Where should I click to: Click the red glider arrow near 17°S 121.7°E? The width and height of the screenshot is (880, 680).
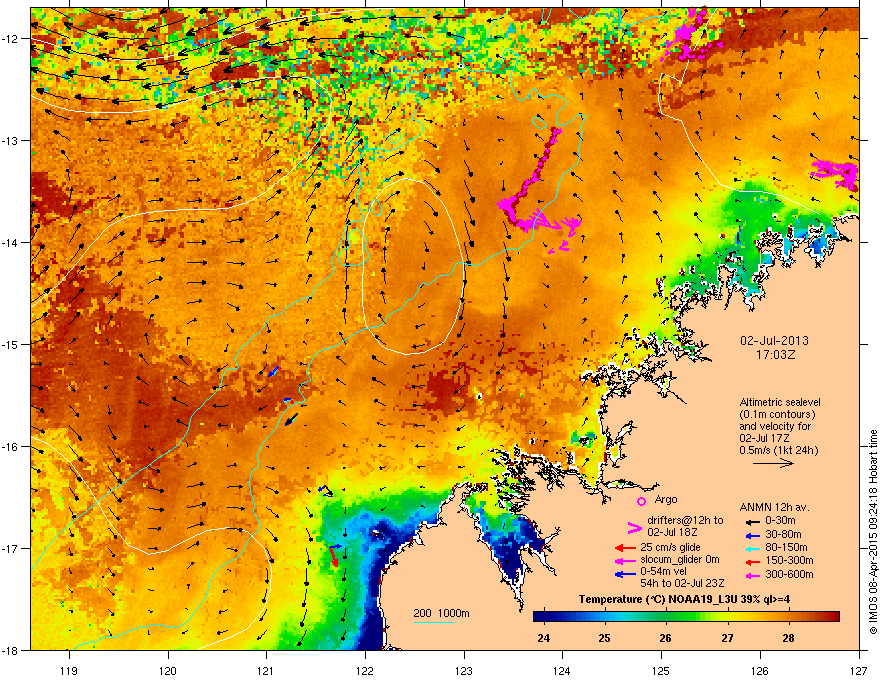[x=334, y=557]
